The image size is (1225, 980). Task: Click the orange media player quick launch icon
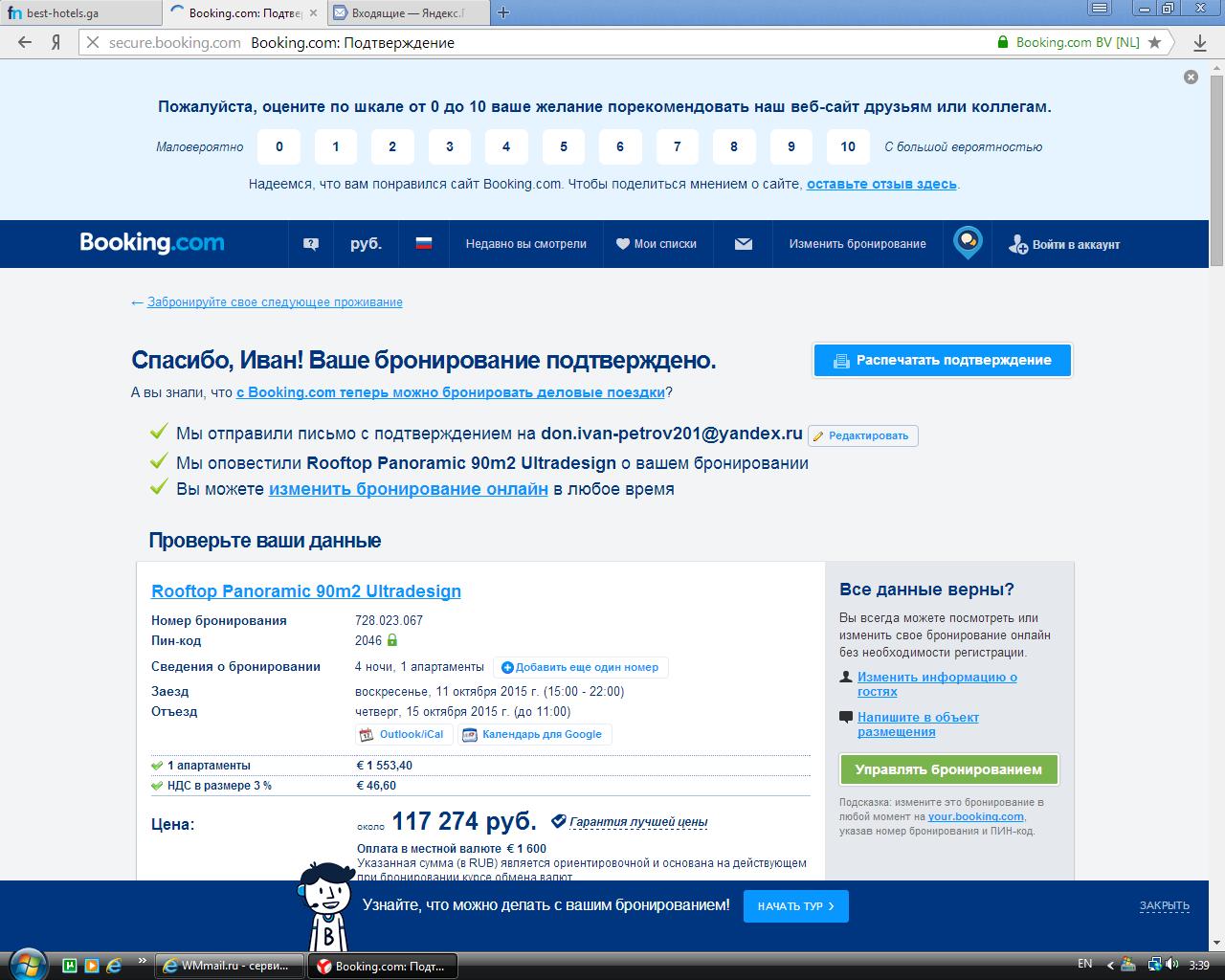92,966
